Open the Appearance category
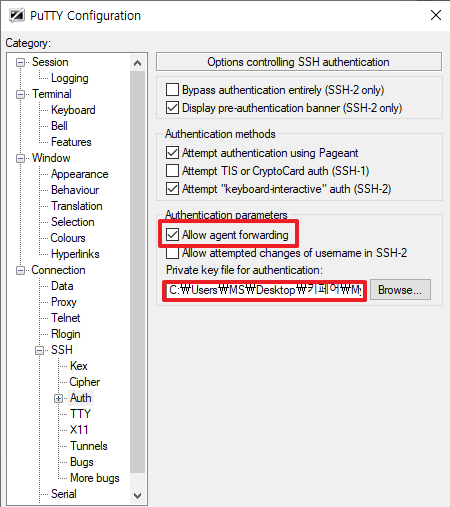Screen dimensions: 450x507 tap(79, 174)
